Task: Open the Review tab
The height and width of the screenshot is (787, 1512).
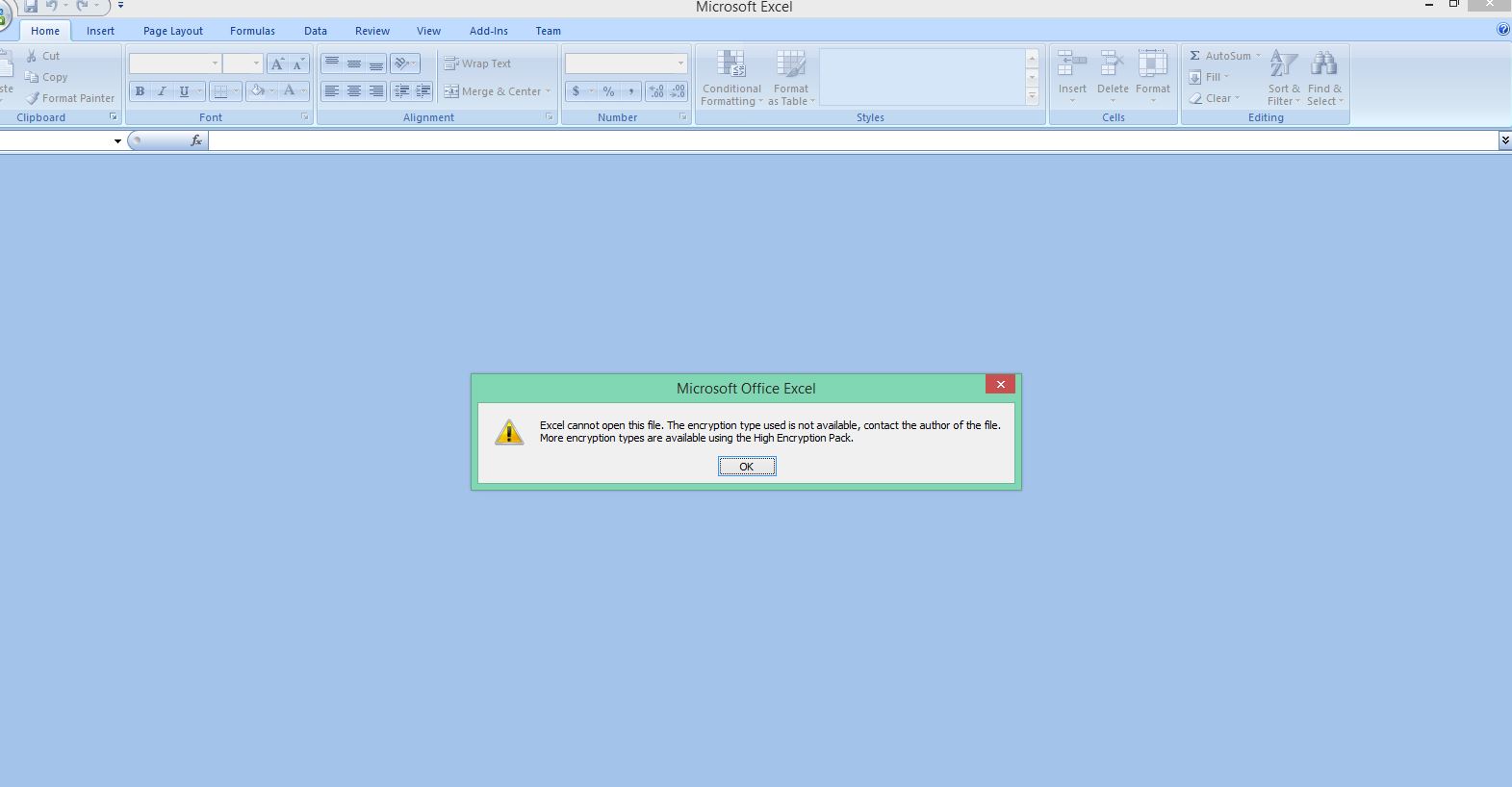Action: (372, 31)
